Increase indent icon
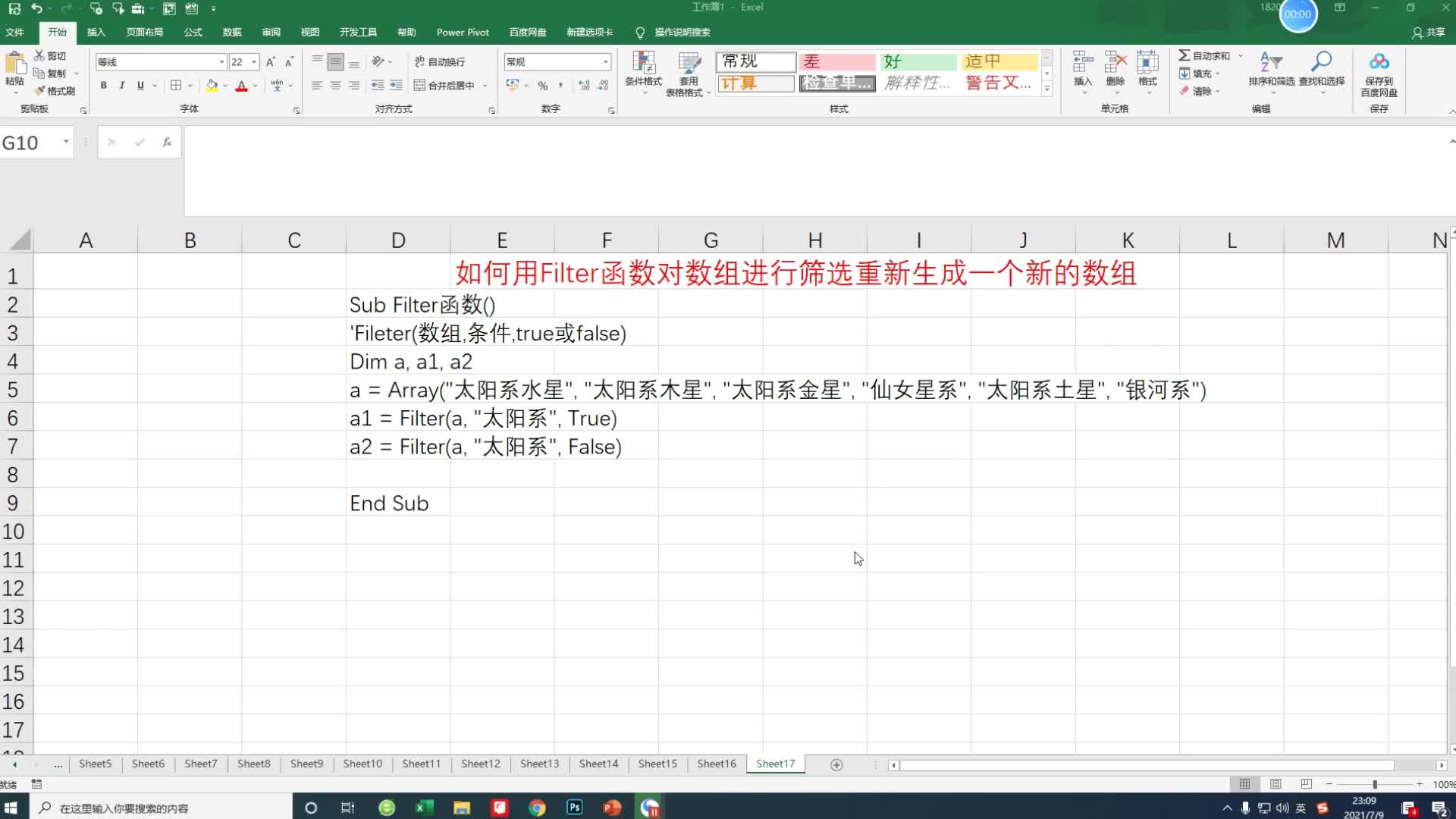Screen dimensions: 1456x819 tap(396, 86)
